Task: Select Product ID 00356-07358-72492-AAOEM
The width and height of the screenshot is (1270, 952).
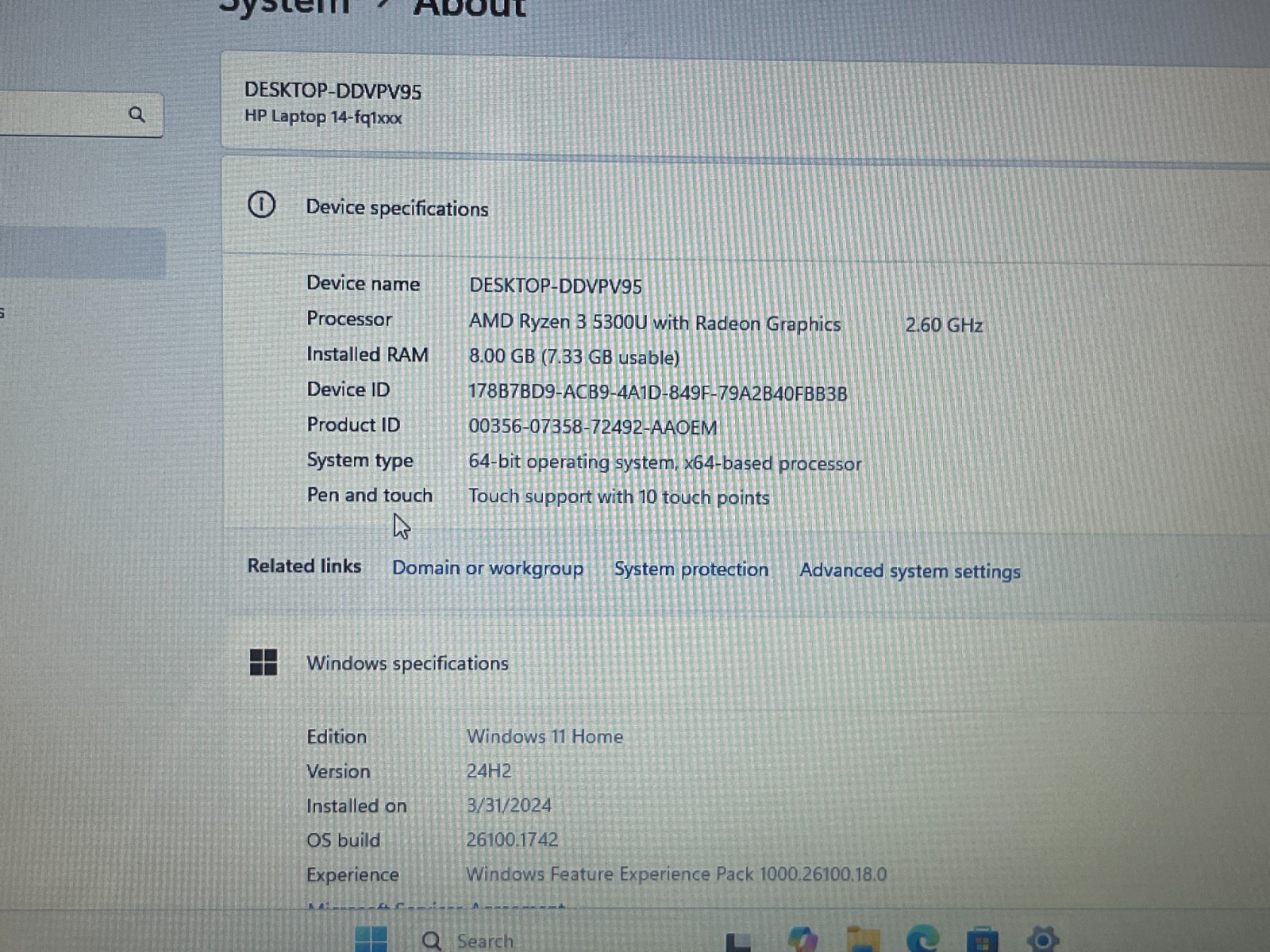Action: click(x=592, y=427)
